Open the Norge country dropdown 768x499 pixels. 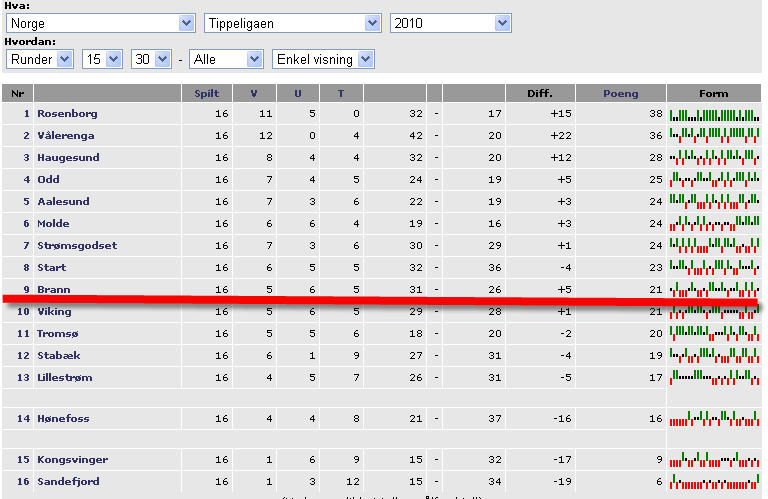tap(100, 23)
